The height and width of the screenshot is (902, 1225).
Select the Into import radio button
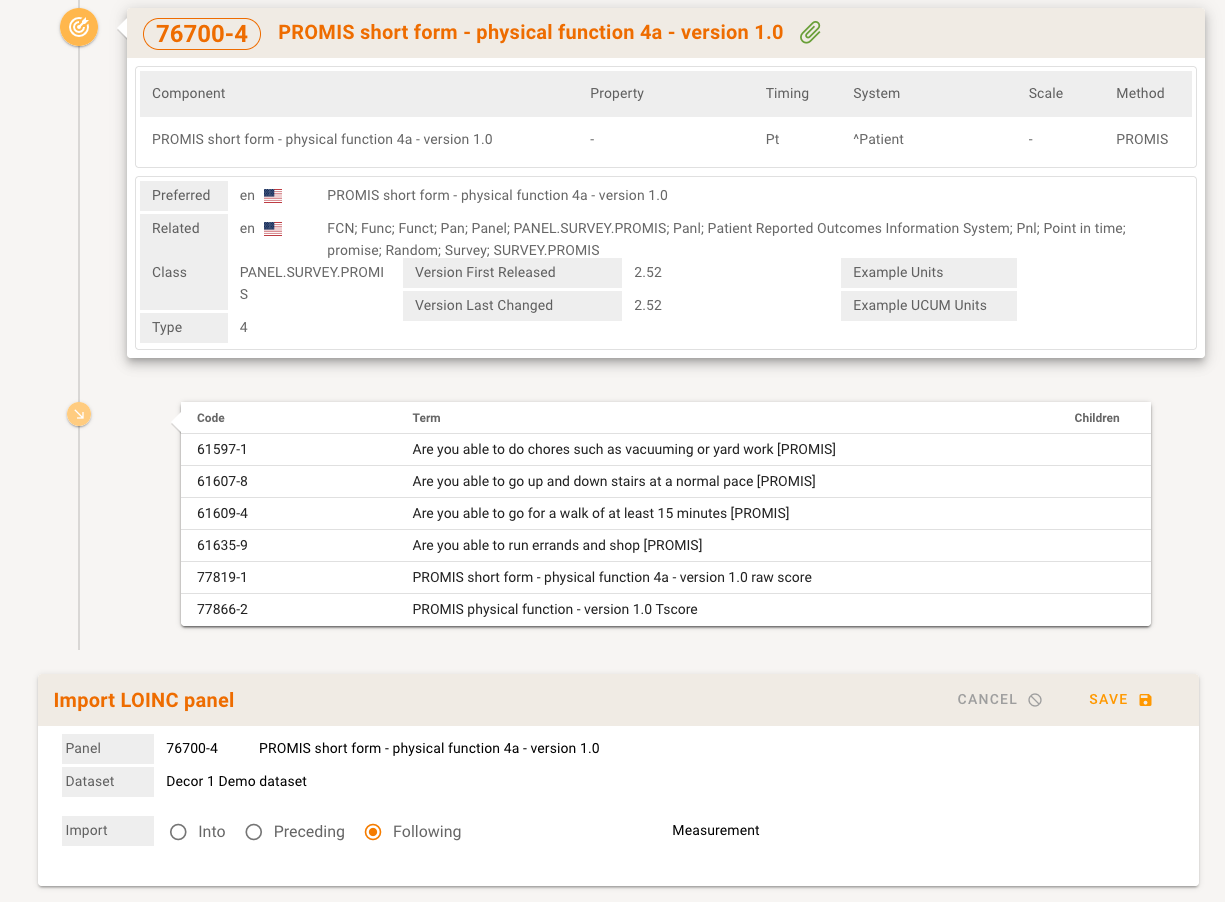[x=178, y=832]
